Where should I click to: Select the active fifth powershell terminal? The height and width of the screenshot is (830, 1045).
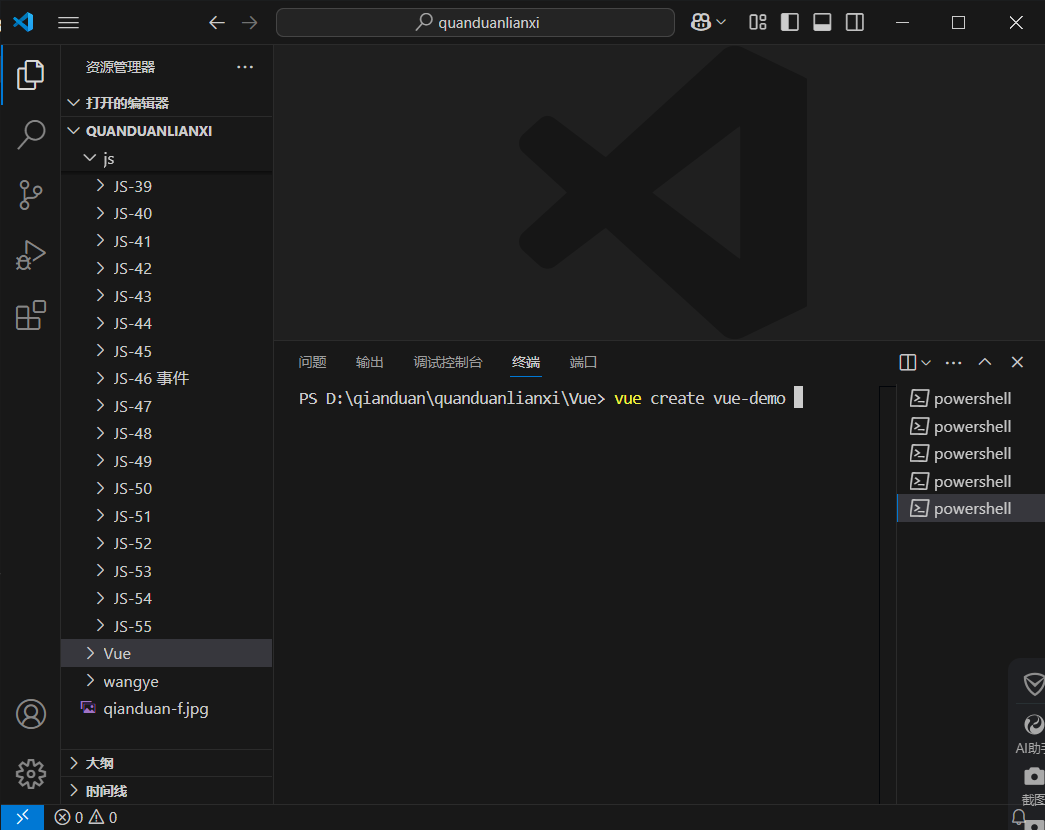(x=971, y=509)
